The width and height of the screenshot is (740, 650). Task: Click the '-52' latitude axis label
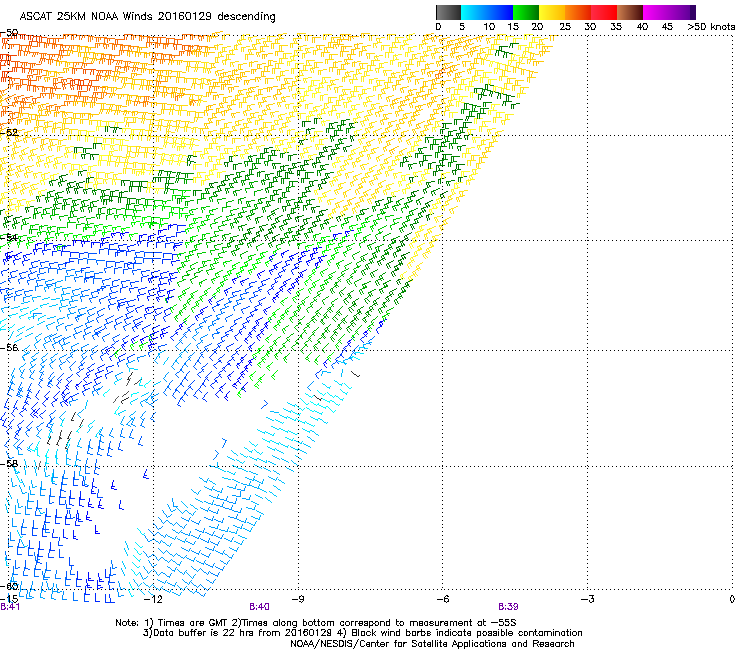9,133
